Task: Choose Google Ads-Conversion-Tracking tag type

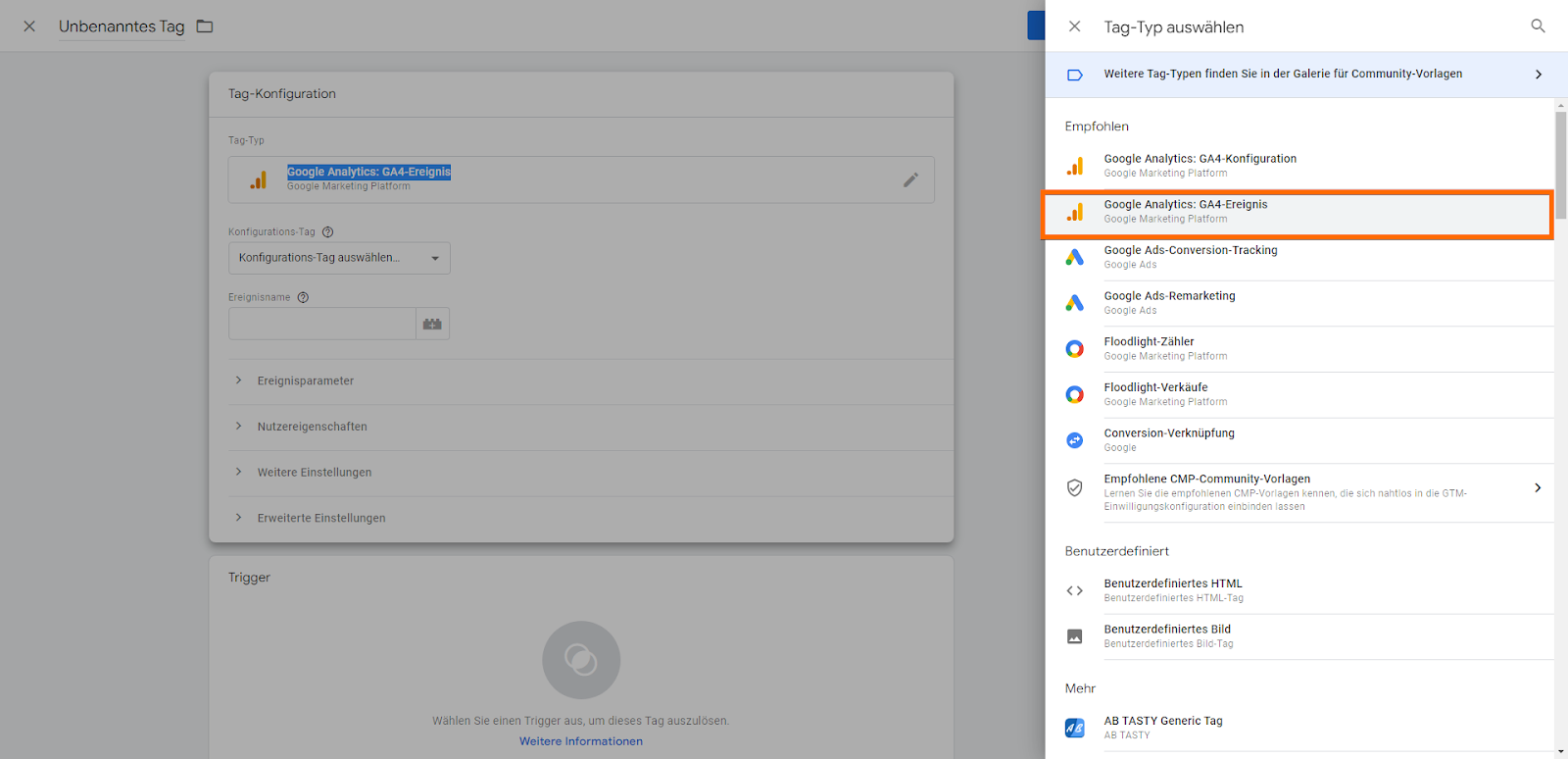Action: coord(1299,257)
